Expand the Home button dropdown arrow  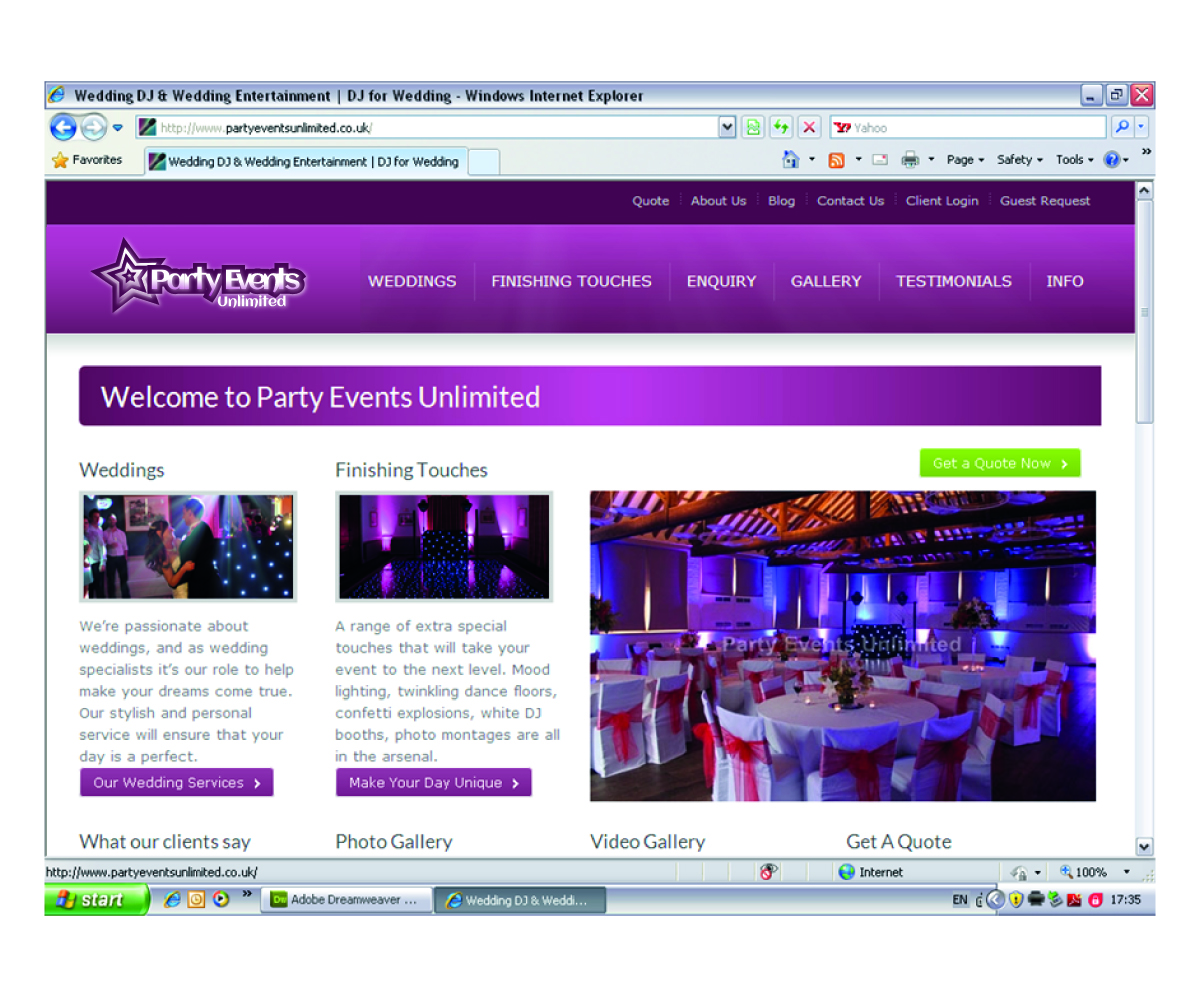coord(812,160)
